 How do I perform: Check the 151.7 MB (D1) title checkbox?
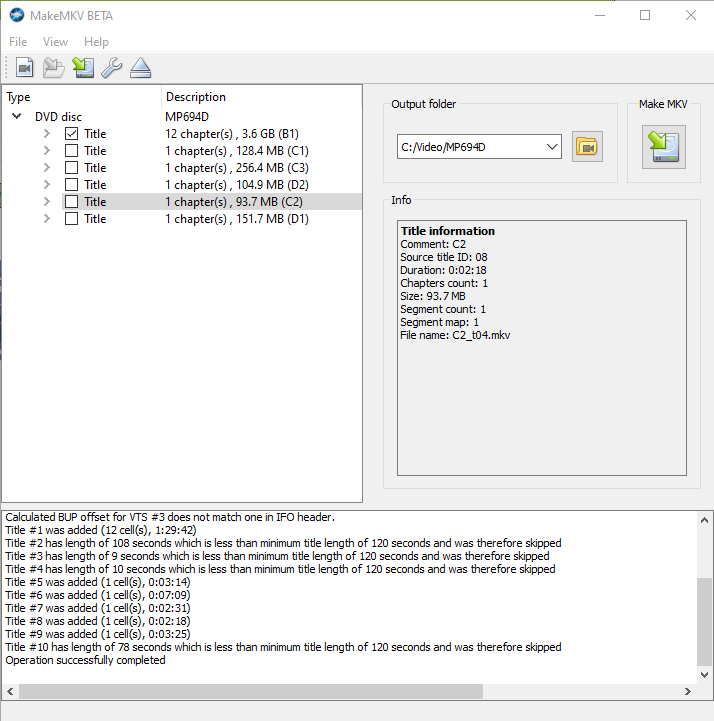[x=71, y=219]
